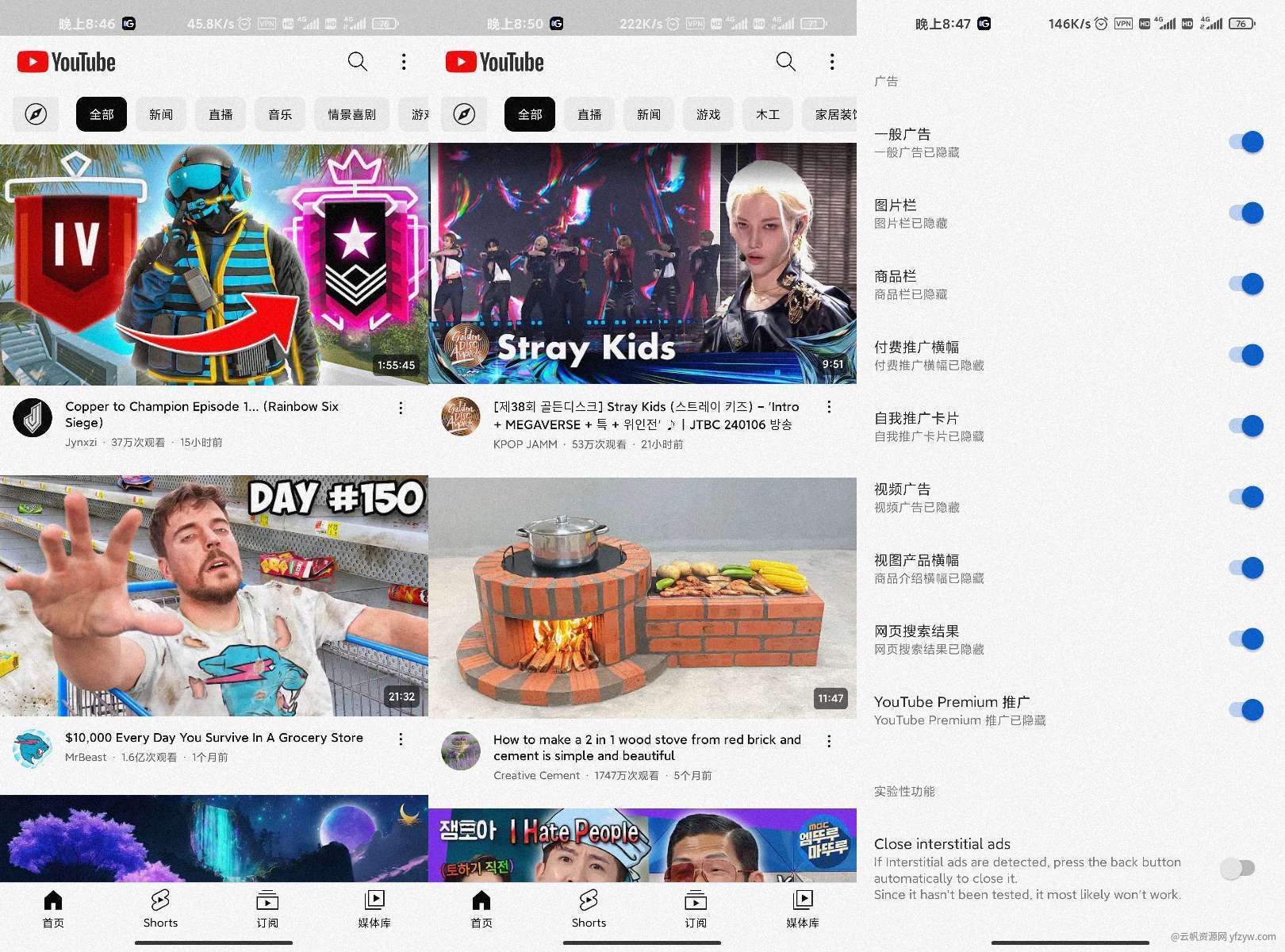Tap the search icon in the left YouTube screen
The width and height of the screenshot is (1285, 952).
(x=358, y=62)
